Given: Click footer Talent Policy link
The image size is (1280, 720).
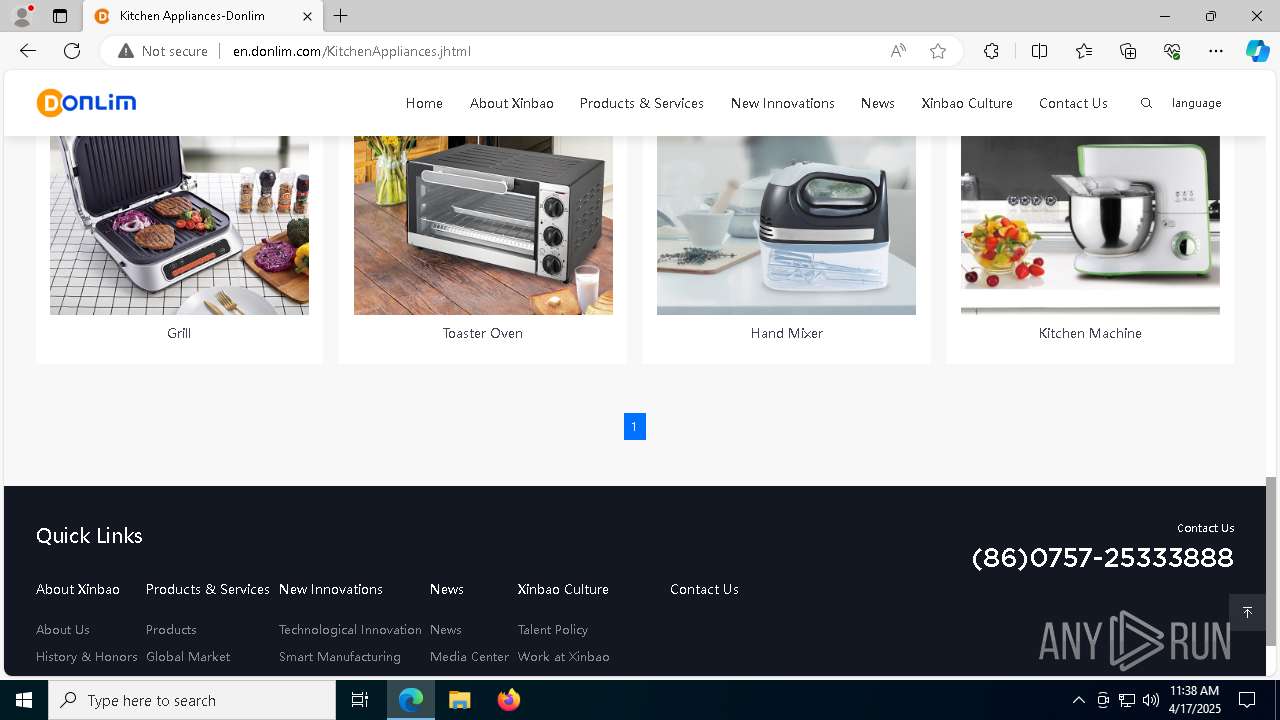Looking at the screenshot, I should point(553,629).
